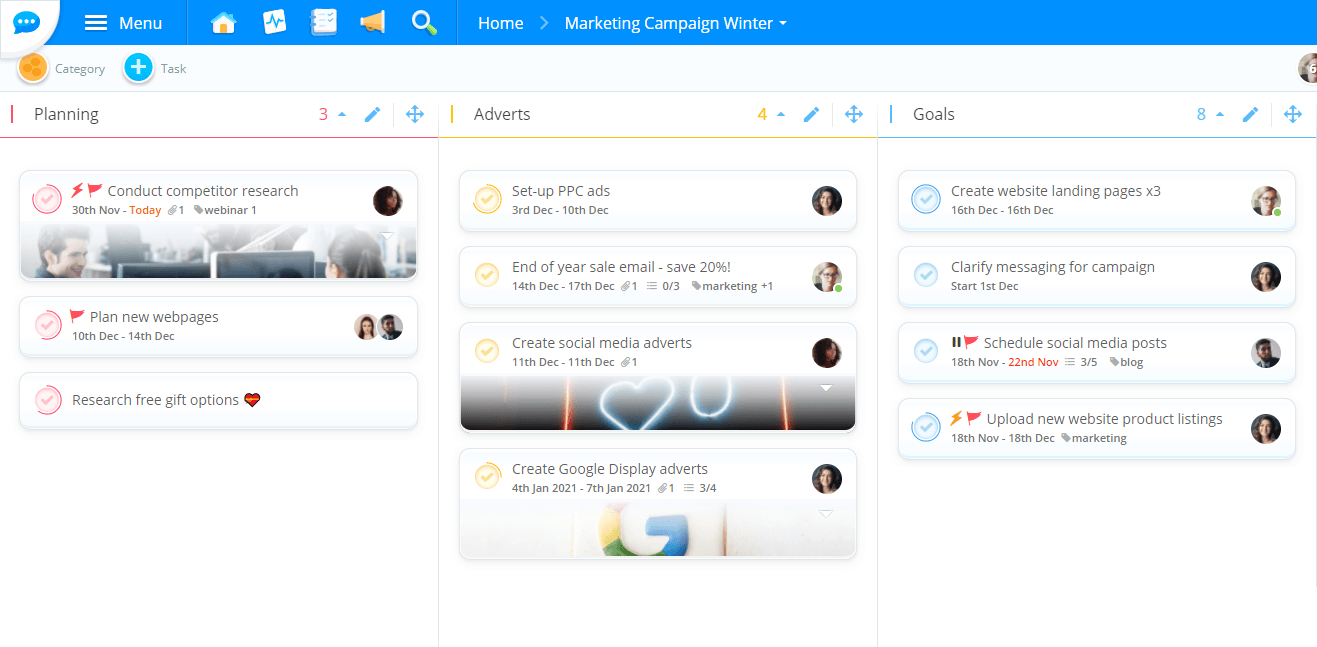This screenshot has width=1317, height=647.
Task: Open Conduct competitor research task
Action: pos(203,191)
